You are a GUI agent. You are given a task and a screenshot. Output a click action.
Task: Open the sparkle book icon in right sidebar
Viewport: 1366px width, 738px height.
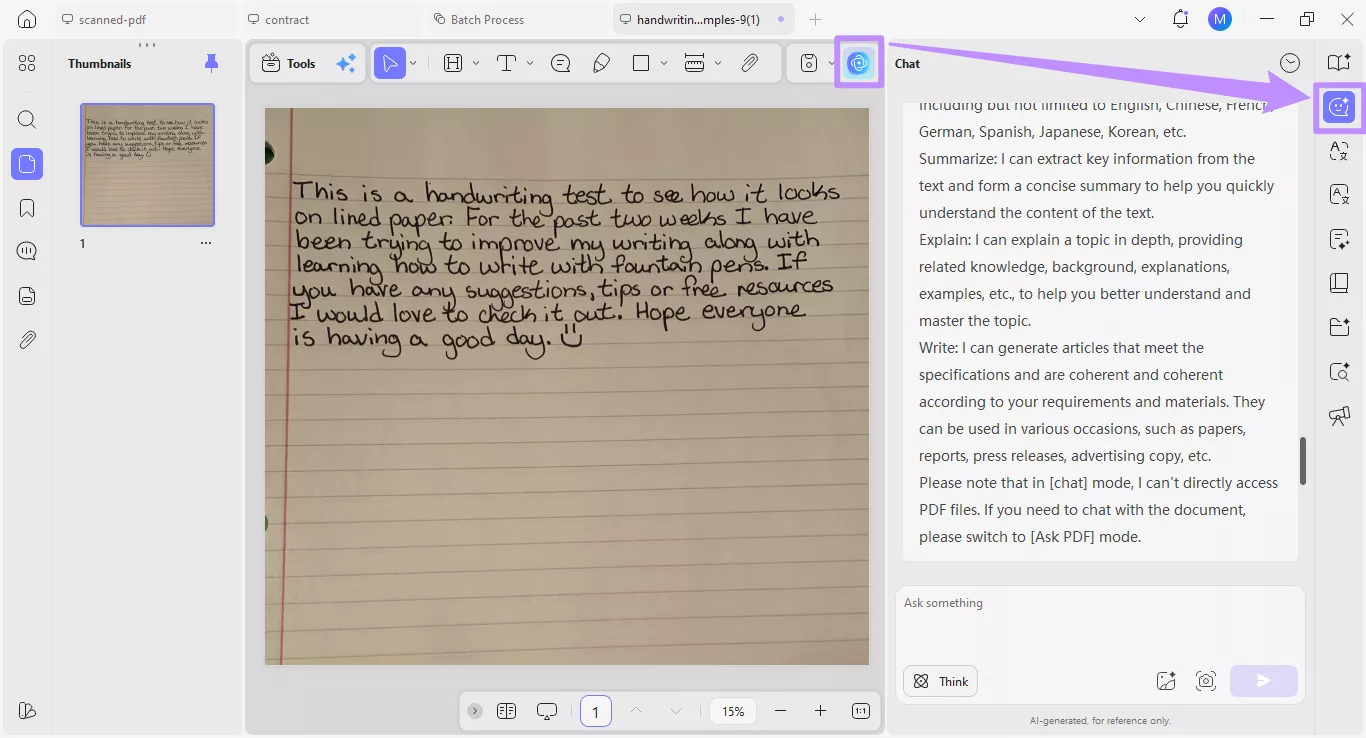(1339, 62)
